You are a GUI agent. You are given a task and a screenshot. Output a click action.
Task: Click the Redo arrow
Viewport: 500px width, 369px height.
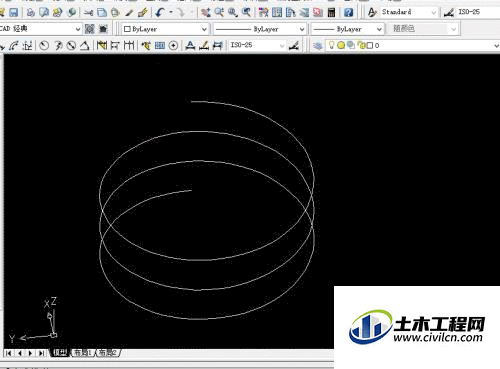181,13
